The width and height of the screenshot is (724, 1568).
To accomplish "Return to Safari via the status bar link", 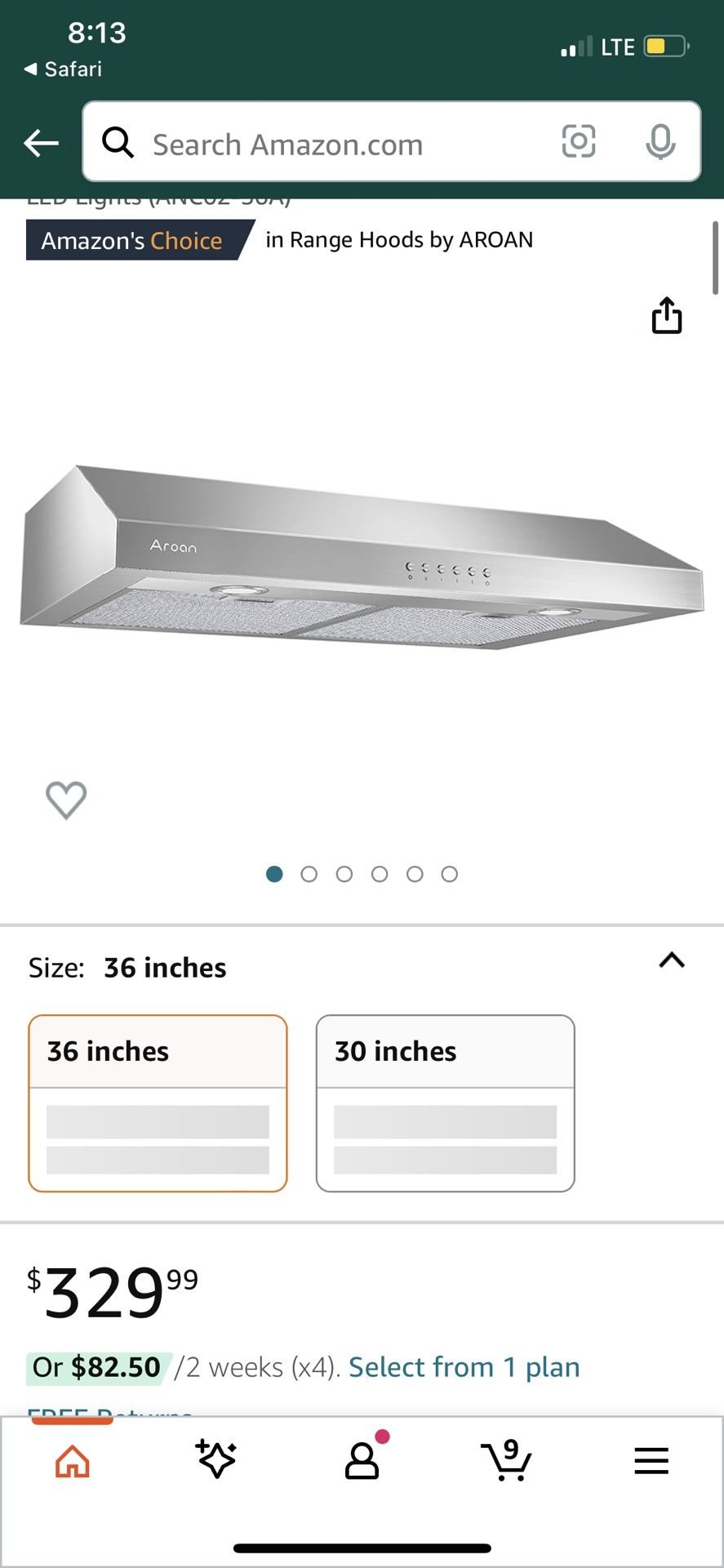I will tap(61, 69).
